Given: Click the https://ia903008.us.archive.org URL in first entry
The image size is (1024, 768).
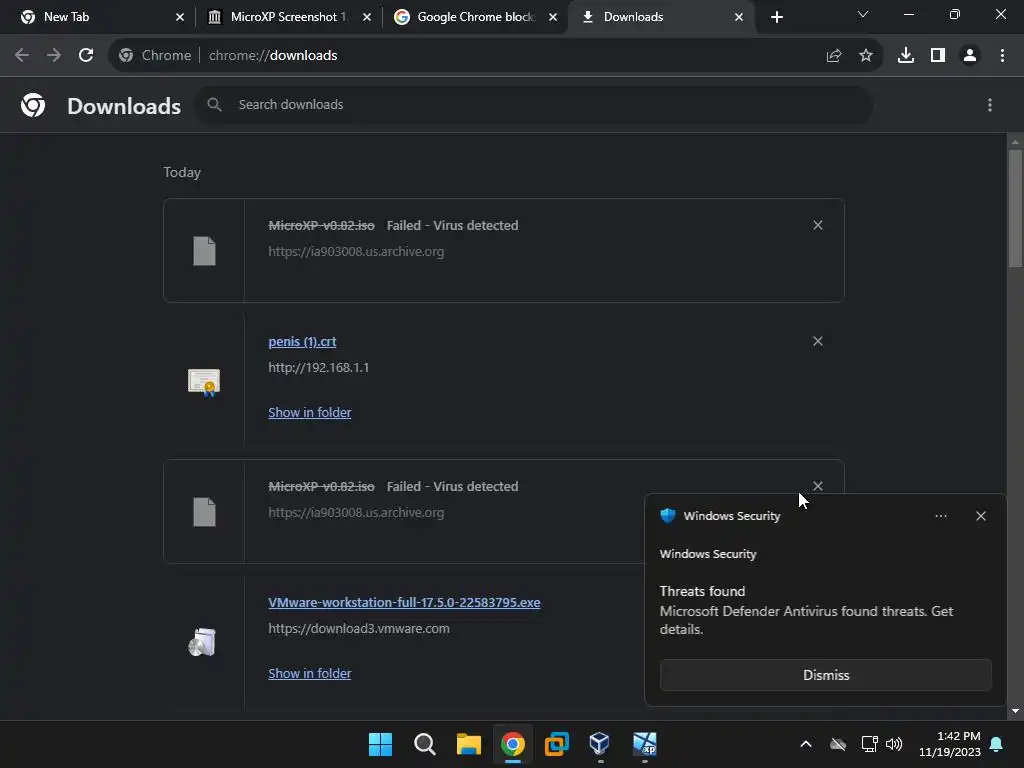Looking at the screenshot, I should coord(356,251).
